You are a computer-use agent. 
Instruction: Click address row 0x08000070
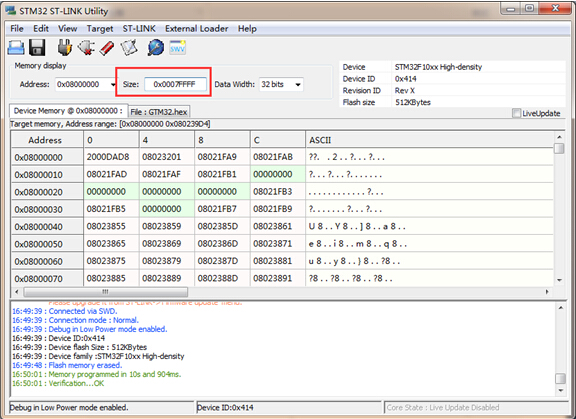[47, 278]
